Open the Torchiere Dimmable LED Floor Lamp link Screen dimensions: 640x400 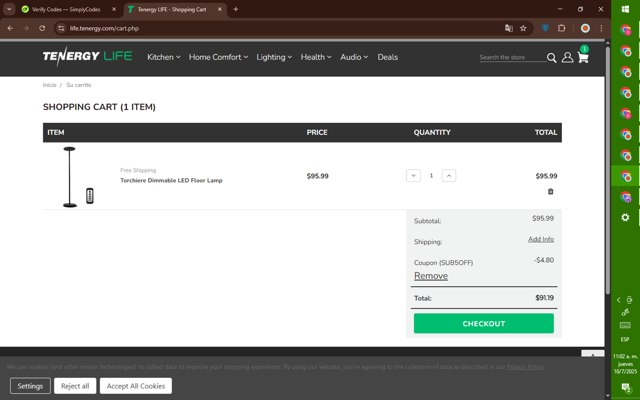tap(171, 180)
